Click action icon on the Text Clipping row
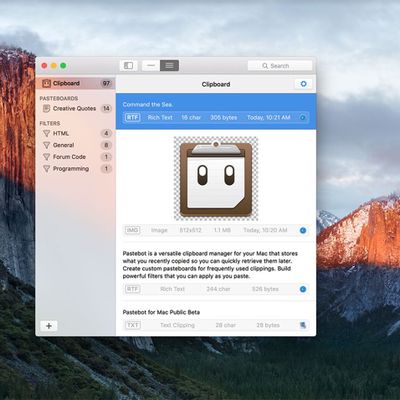 pos(303,325)
